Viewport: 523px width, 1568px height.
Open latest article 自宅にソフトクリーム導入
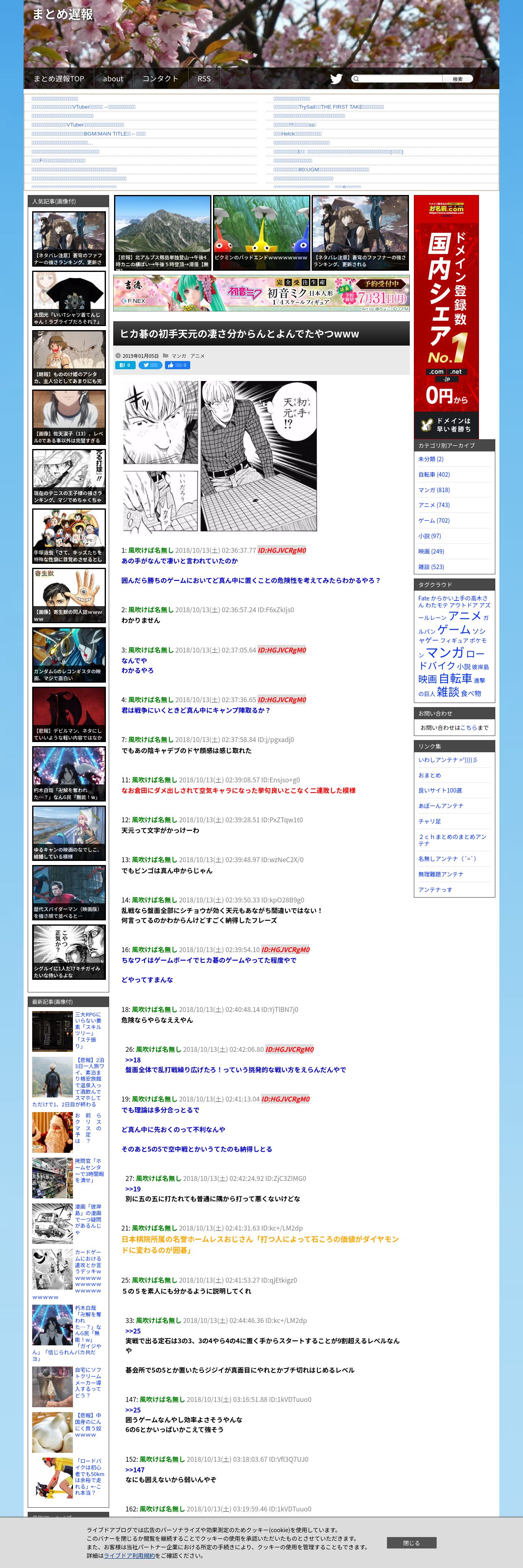88,1382
